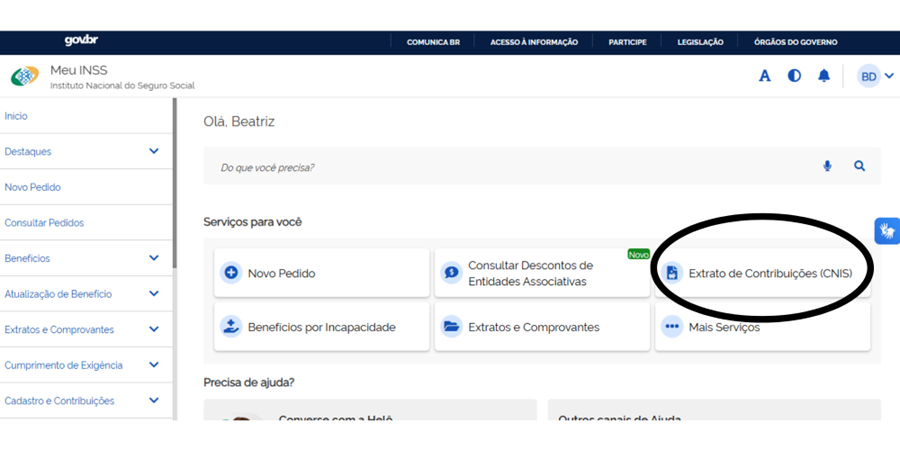
Task: Click the sidebar vertical scrollbar
Action: (175, 180)
